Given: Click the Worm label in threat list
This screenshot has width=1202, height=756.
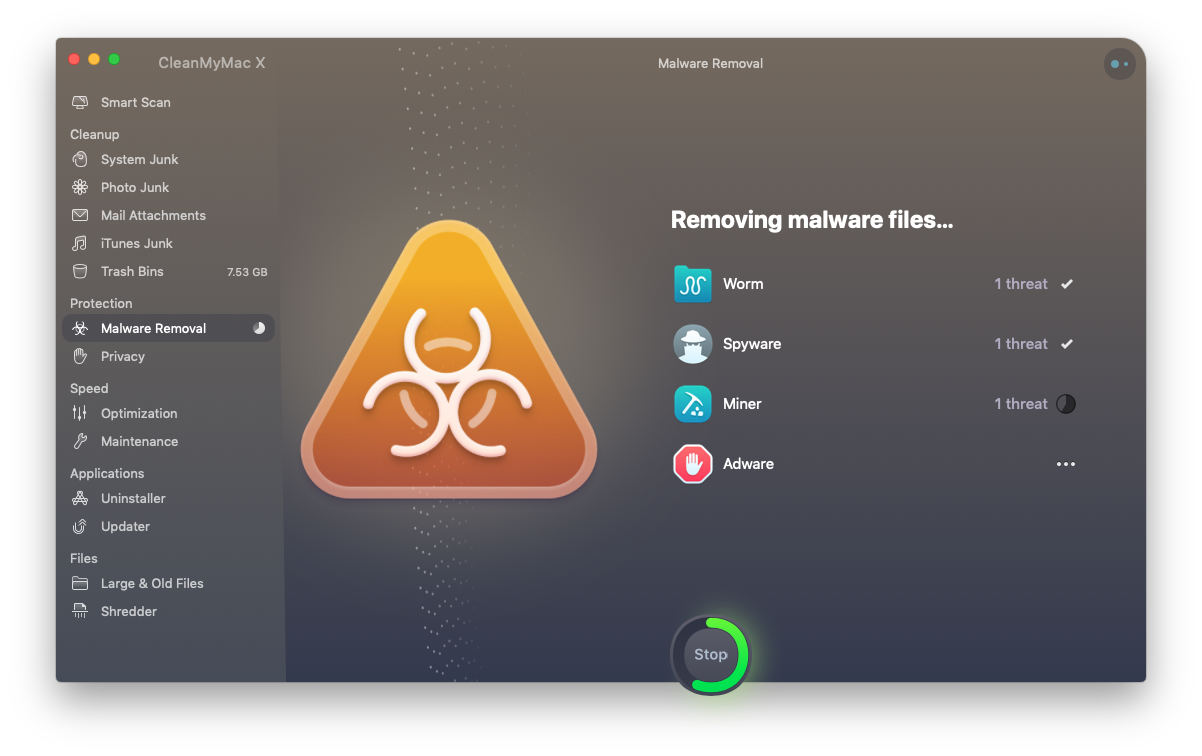Looking at the screenshot, I should (743, 284).
